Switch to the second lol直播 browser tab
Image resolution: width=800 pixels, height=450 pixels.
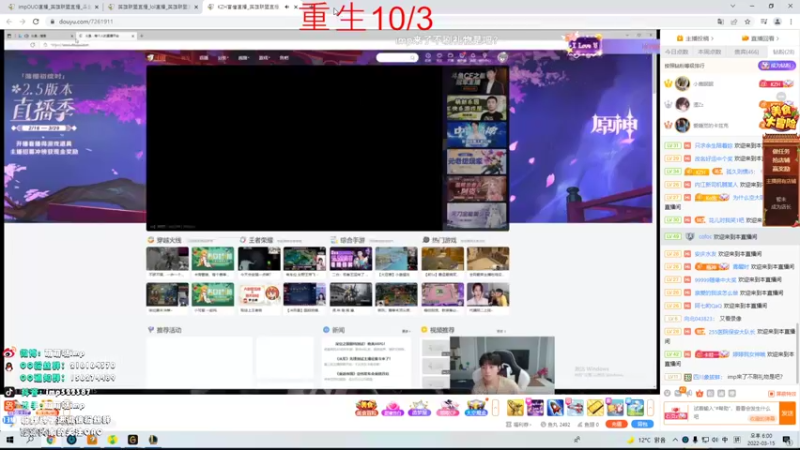[152, 7]
